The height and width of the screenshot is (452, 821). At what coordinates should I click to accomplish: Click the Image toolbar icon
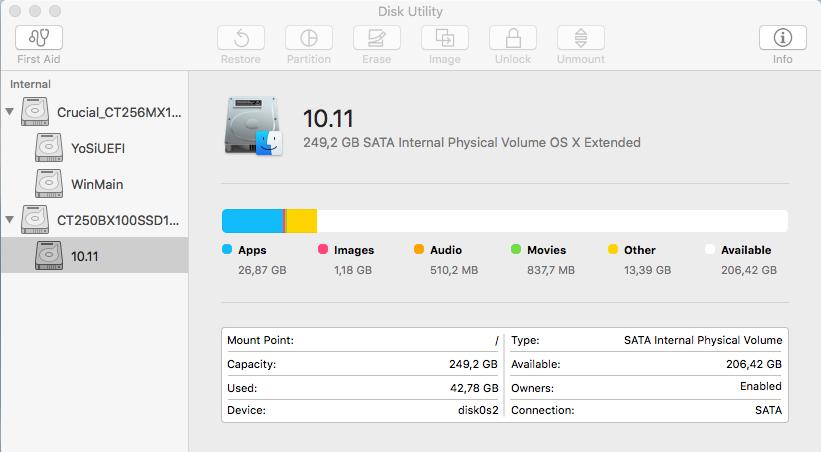445,38
